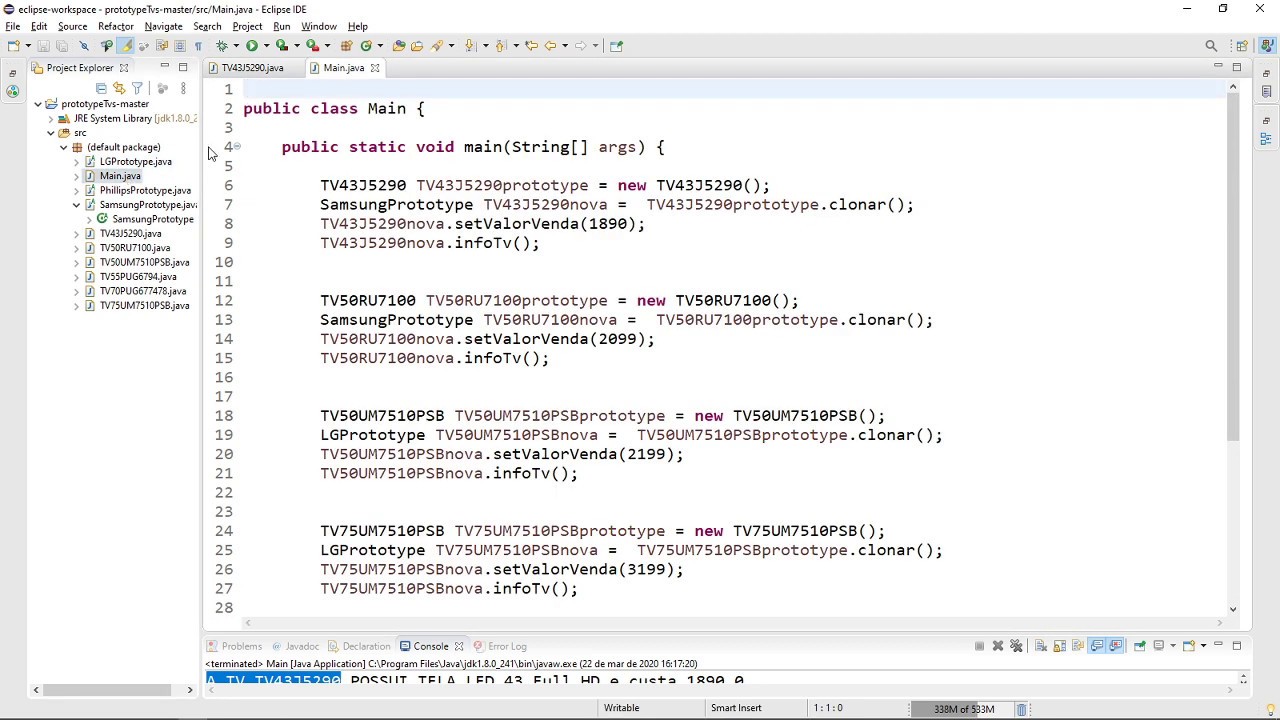Screen dimensions: 1280x720
Task: Click the Quick Access magnifier icon
Action: (1211, 45)
